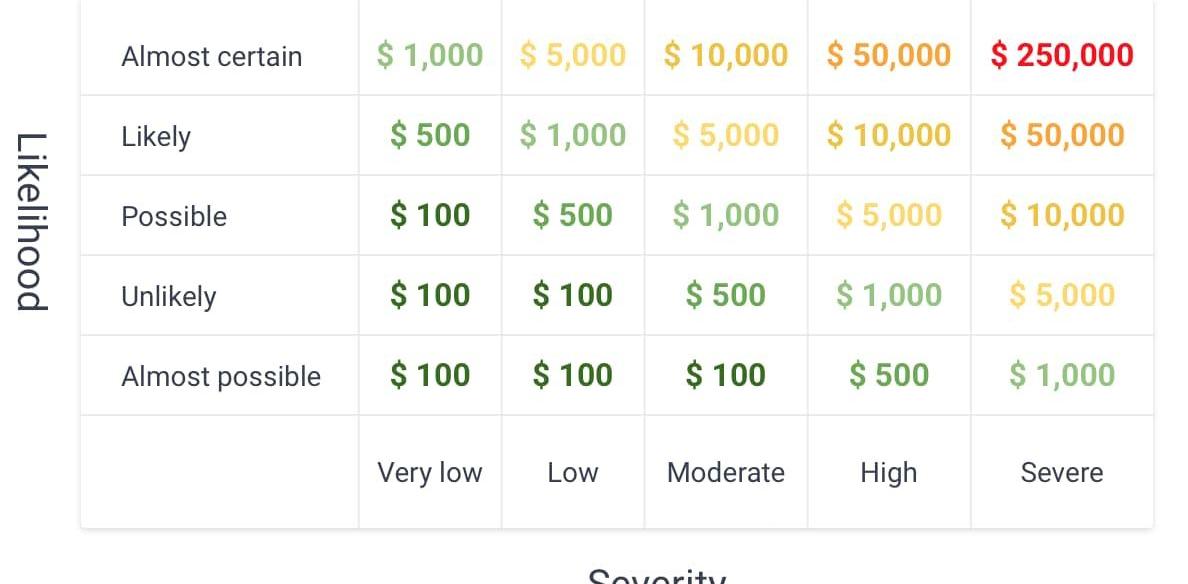Click the Moderate severity column label
The width and height of the screenshot is (1188, 584).
(x=725, y=472)
